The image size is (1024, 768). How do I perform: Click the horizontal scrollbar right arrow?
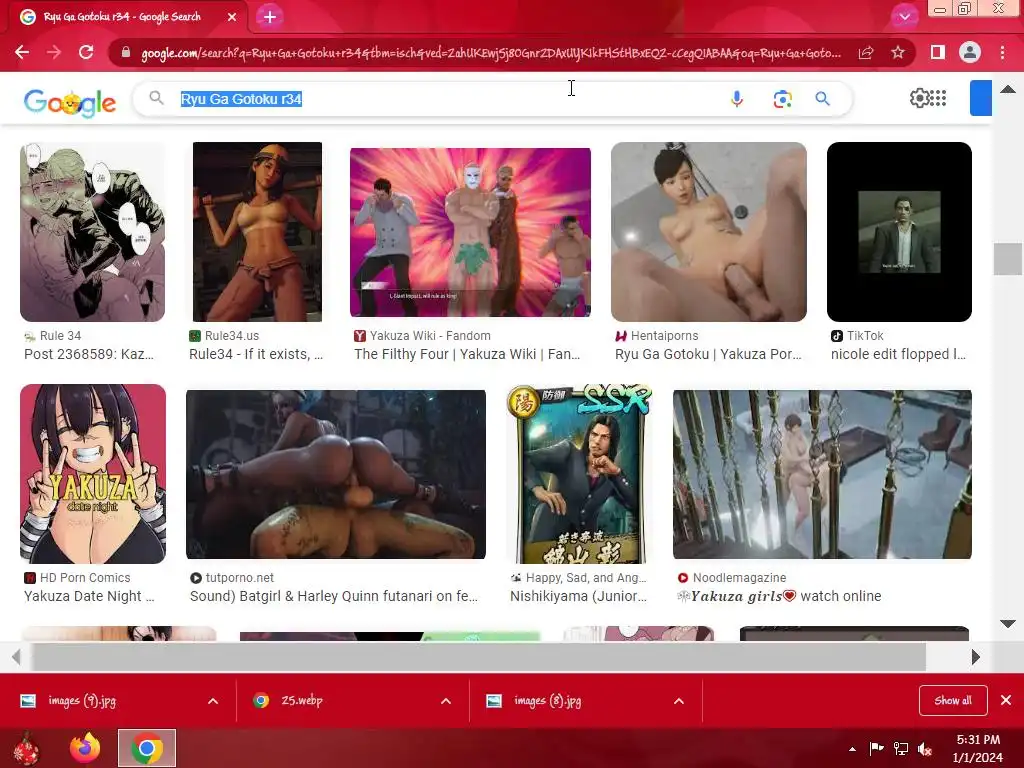click(976, 657)
